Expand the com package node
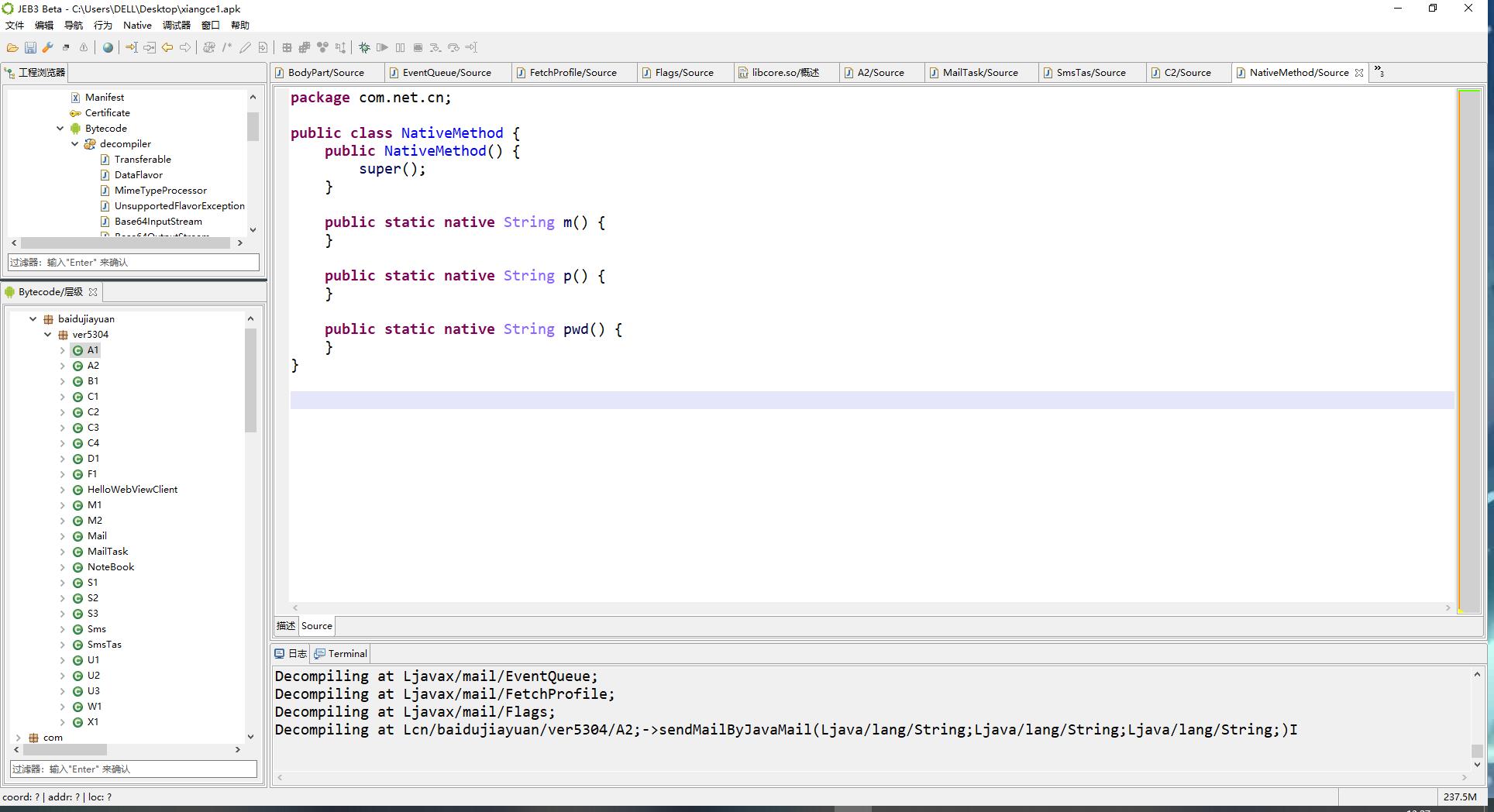The width and height of the screenshot is (1494, 812). point(19,738)
